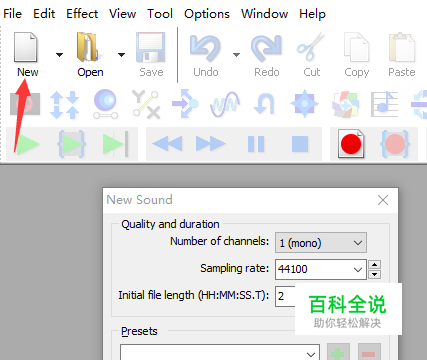
Task: Click the Undo toolbar icon
Action: (205, 49)
